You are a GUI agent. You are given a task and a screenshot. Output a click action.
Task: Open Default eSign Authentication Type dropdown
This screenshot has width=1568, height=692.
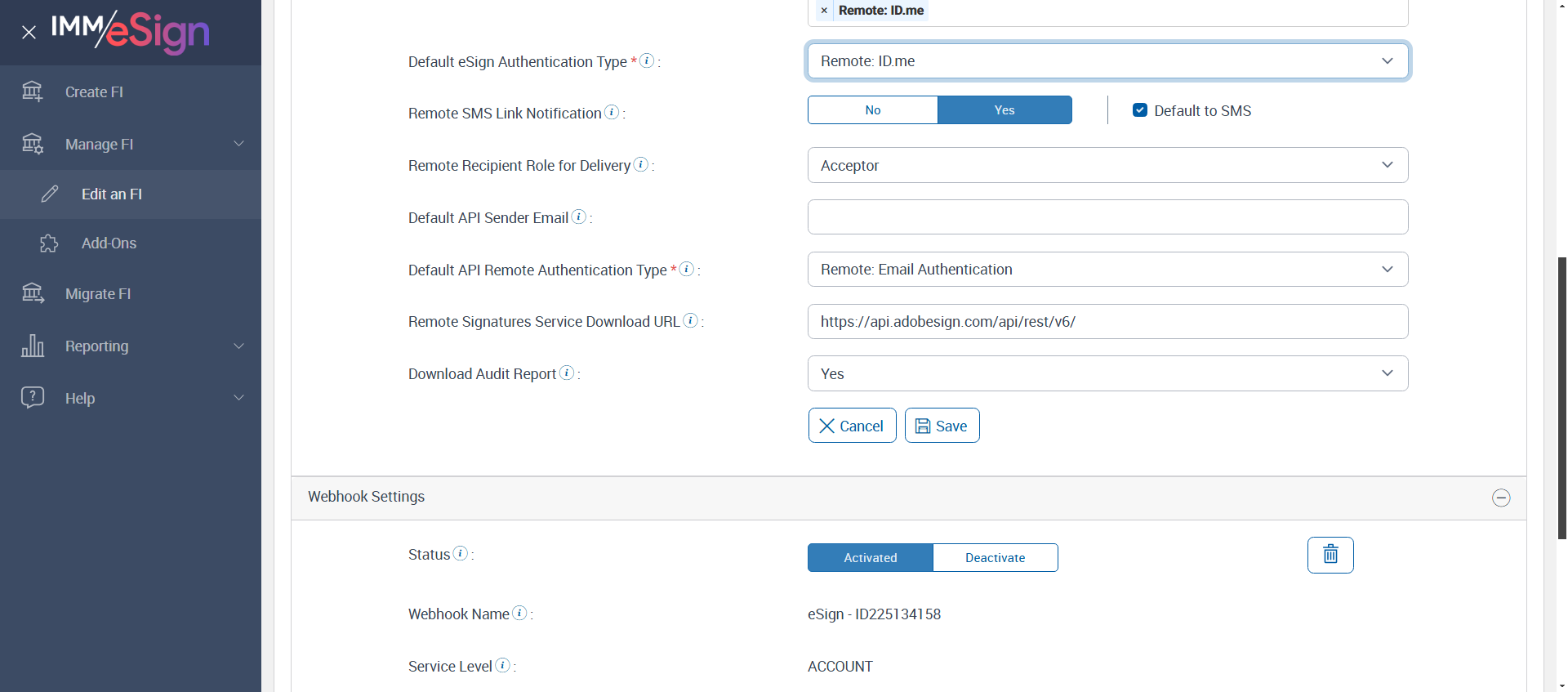(x=1107, y=61)
